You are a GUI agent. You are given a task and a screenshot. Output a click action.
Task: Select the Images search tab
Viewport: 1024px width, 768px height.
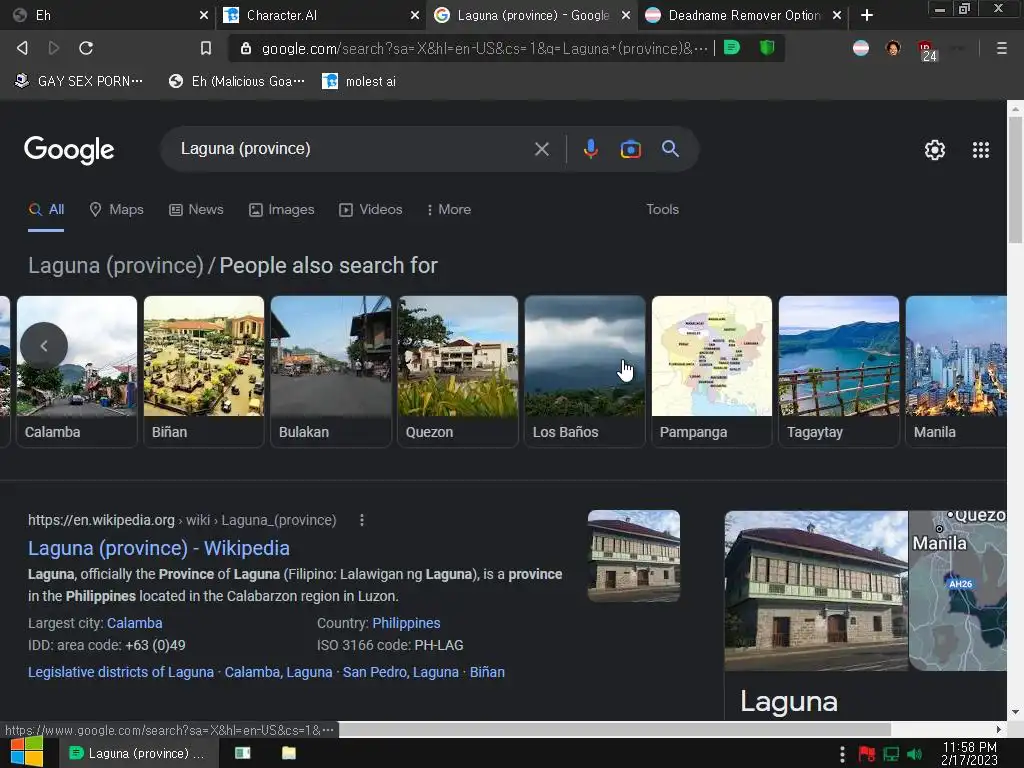pos(281,210)
